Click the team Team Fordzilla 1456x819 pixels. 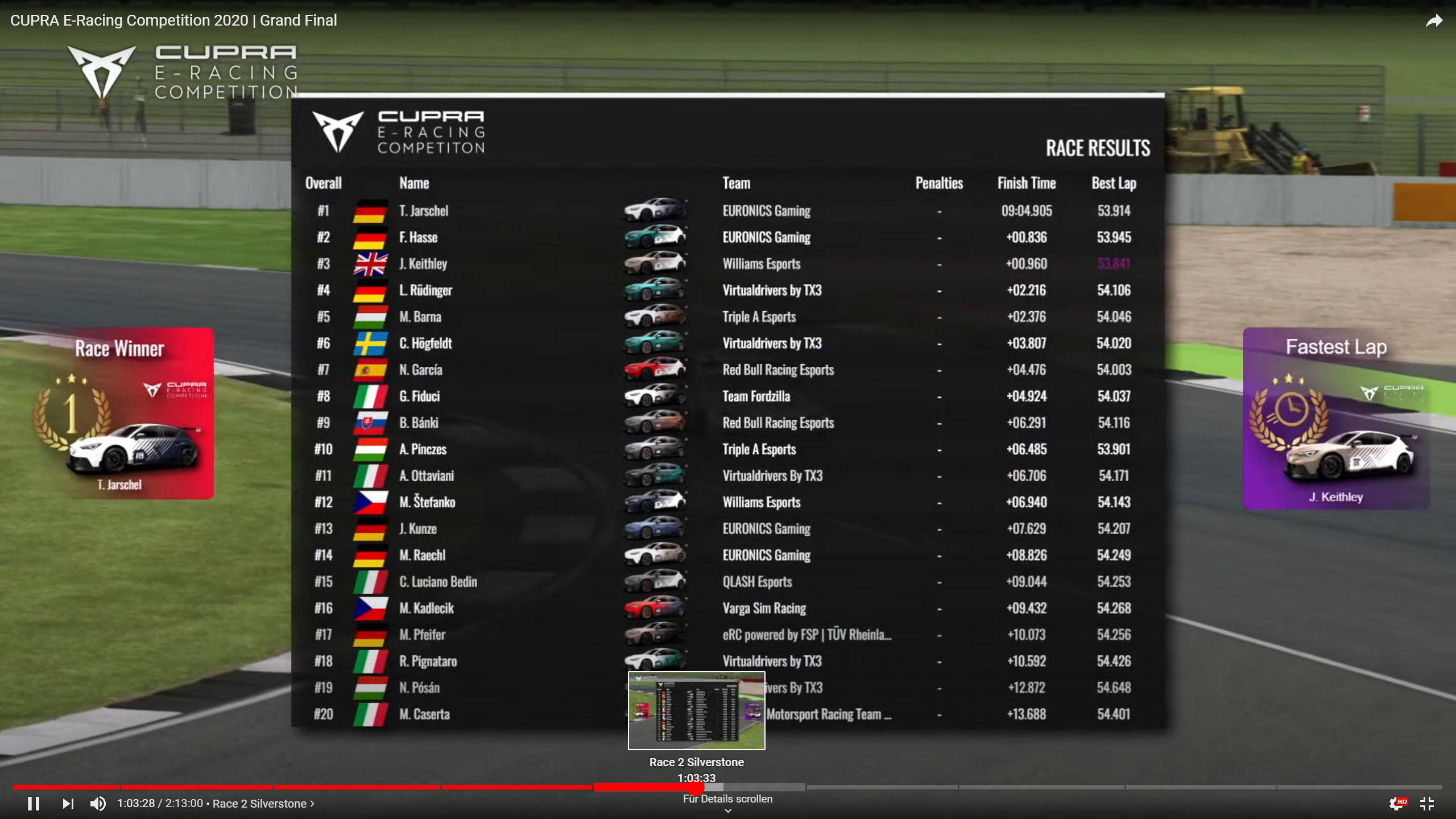[756, 396]
